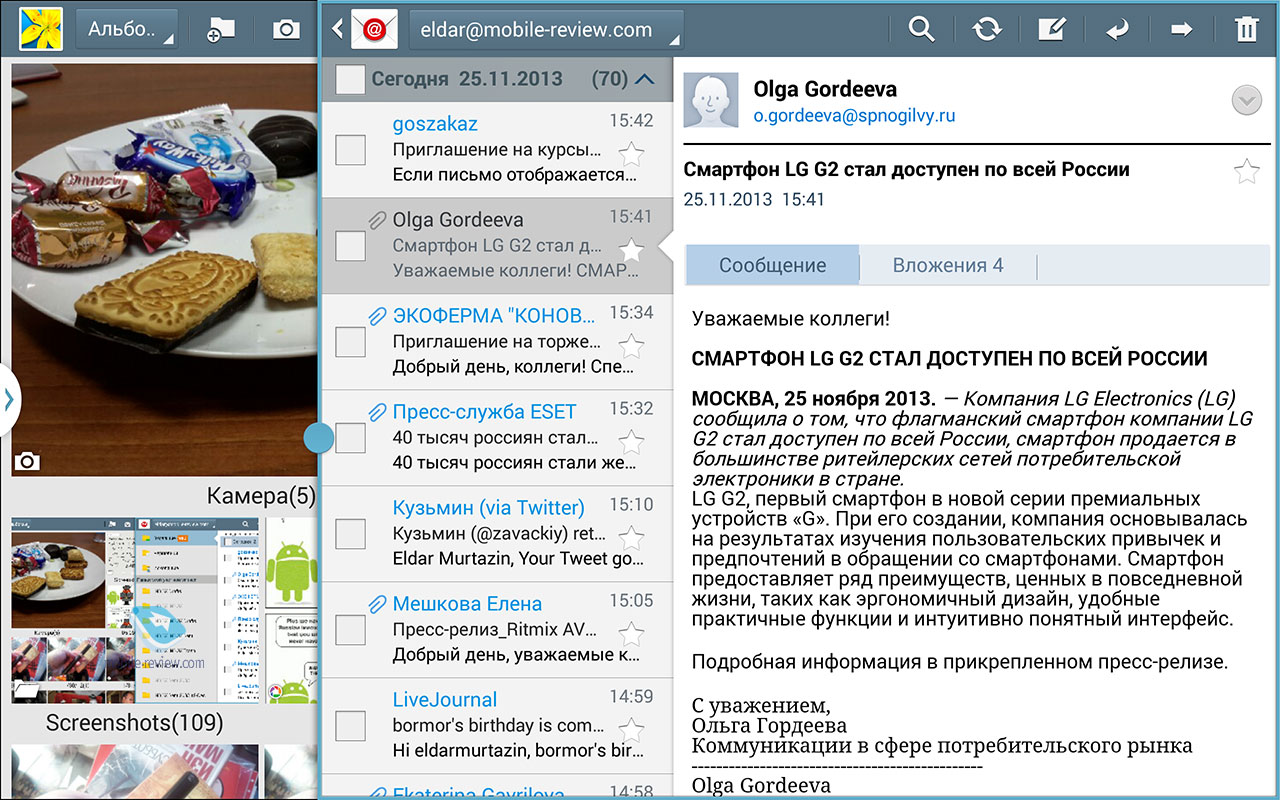Open the Пресс-служба ESET email

pos(497,438)
